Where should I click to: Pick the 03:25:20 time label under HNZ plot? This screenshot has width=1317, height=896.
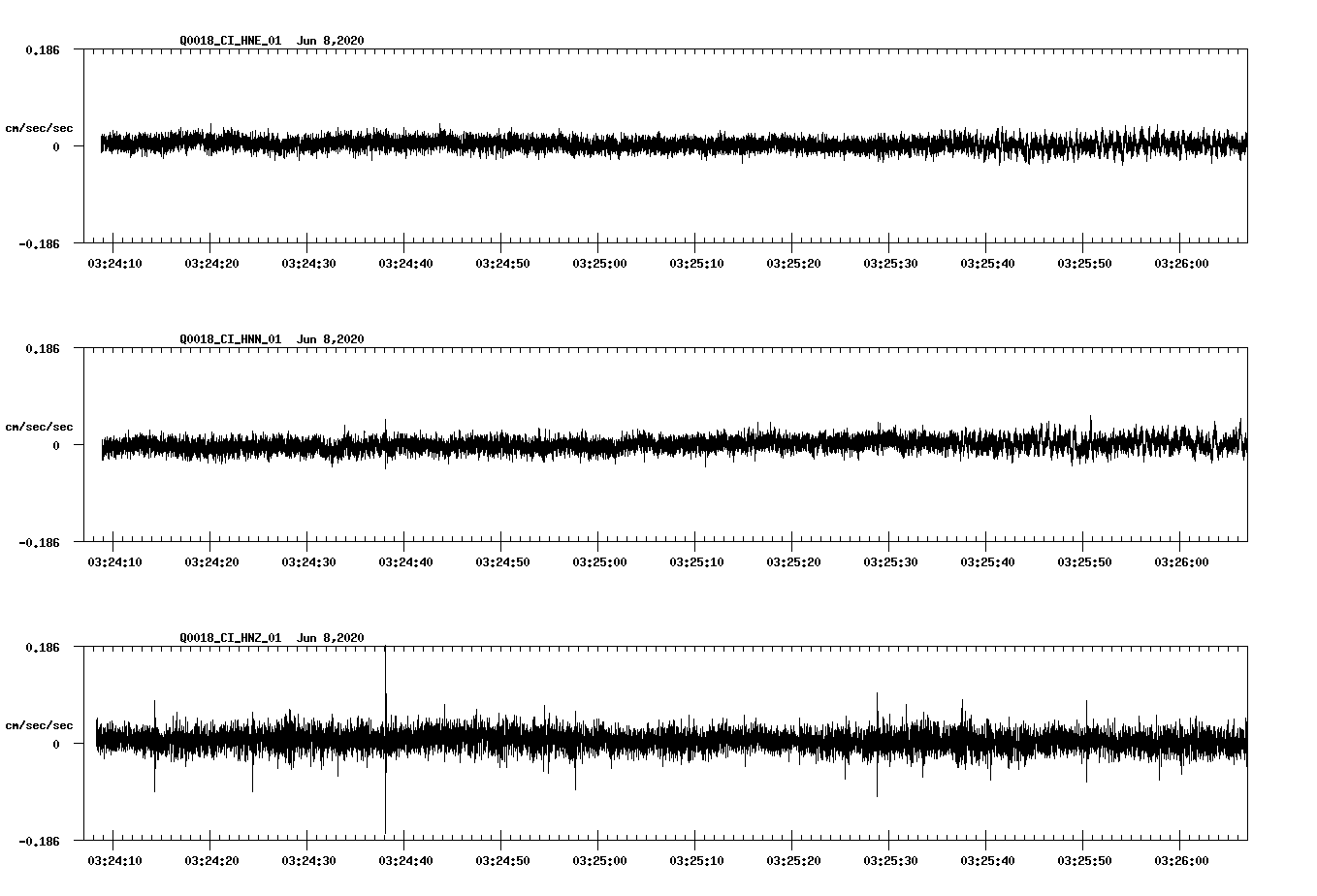pyautogui.click(x=793, y=860)
